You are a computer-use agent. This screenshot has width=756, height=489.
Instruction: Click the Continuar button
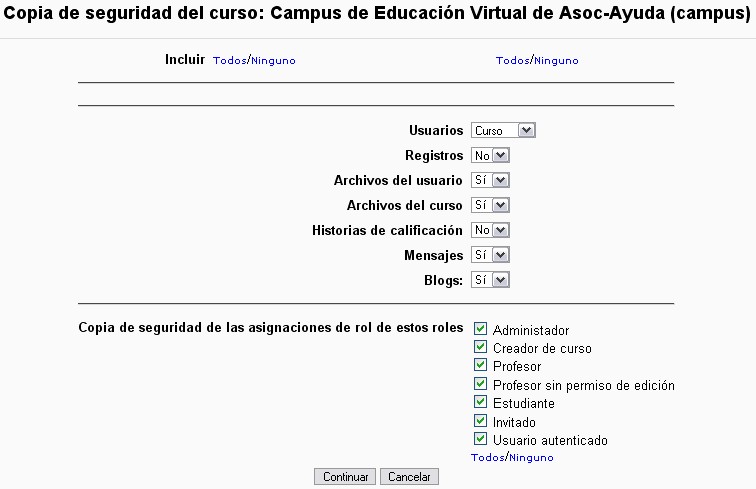(345, 477)
